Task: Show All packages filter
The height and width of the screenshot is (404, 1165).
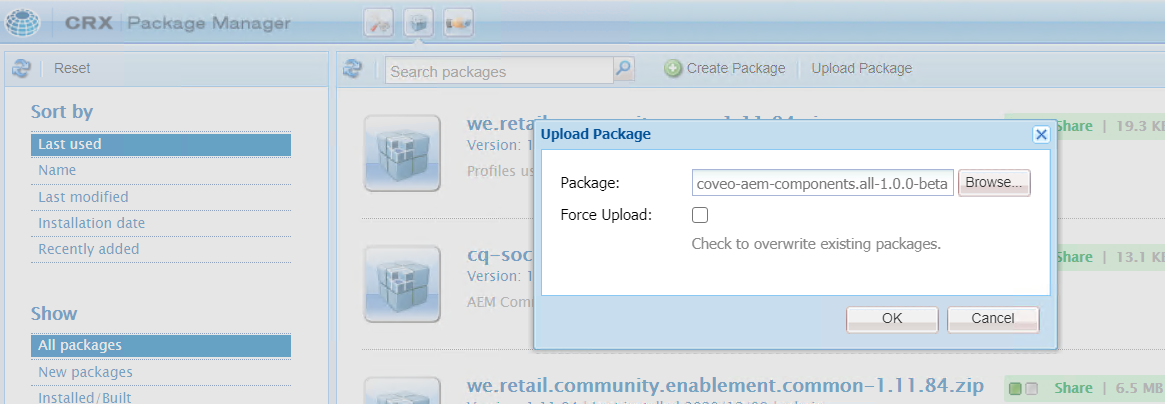Action: tap(160, 345)
